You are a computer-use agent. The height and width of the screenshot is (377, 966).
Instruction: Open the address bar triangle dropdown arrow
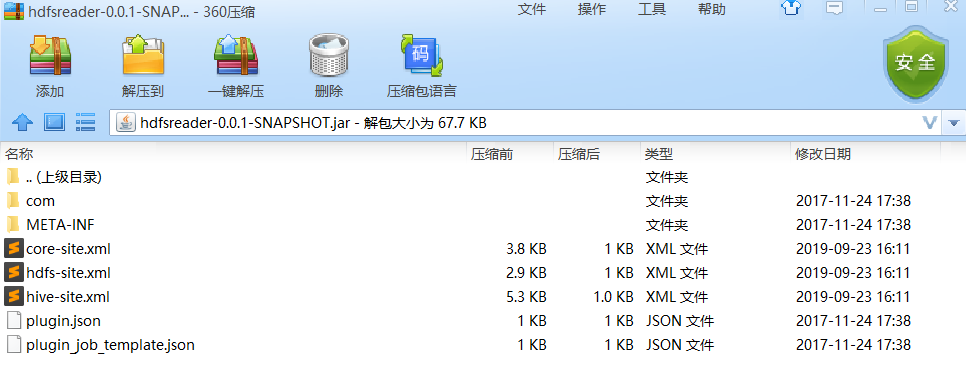tap(954, 123)
